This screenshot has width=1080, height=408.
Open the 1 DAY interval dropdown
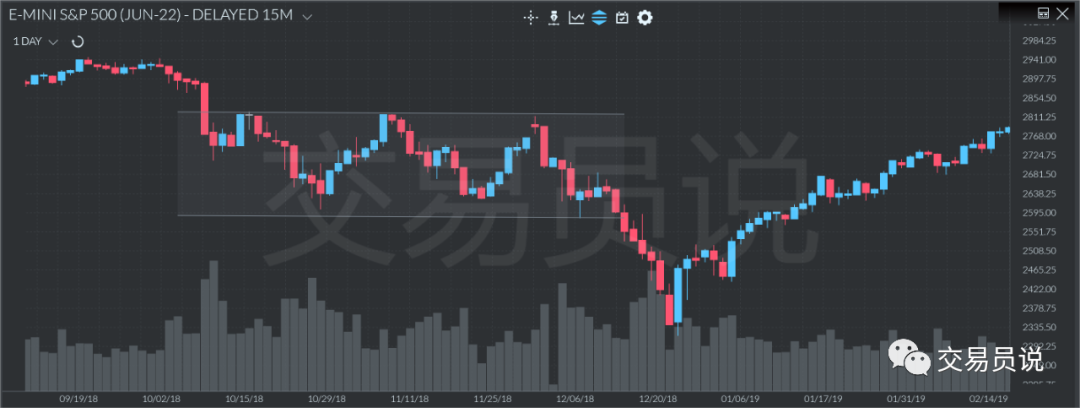coord(53,42)
